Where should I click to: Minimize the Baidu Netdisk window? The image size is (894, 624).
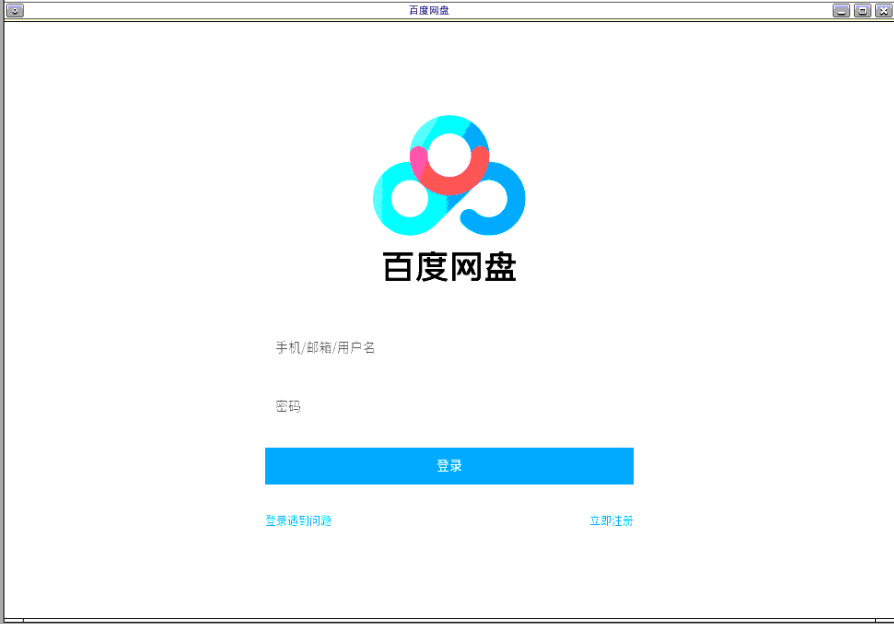click(x=841, y=11)
